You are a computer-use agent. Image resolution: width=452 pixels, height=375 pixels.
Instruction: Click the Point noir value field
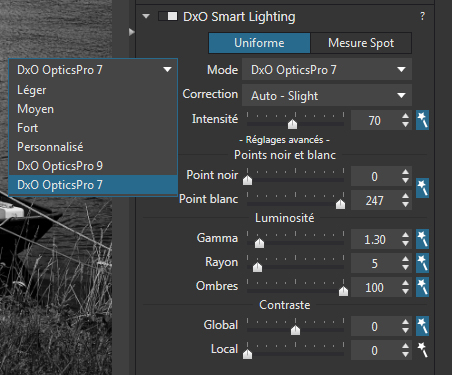click(375, 176)
